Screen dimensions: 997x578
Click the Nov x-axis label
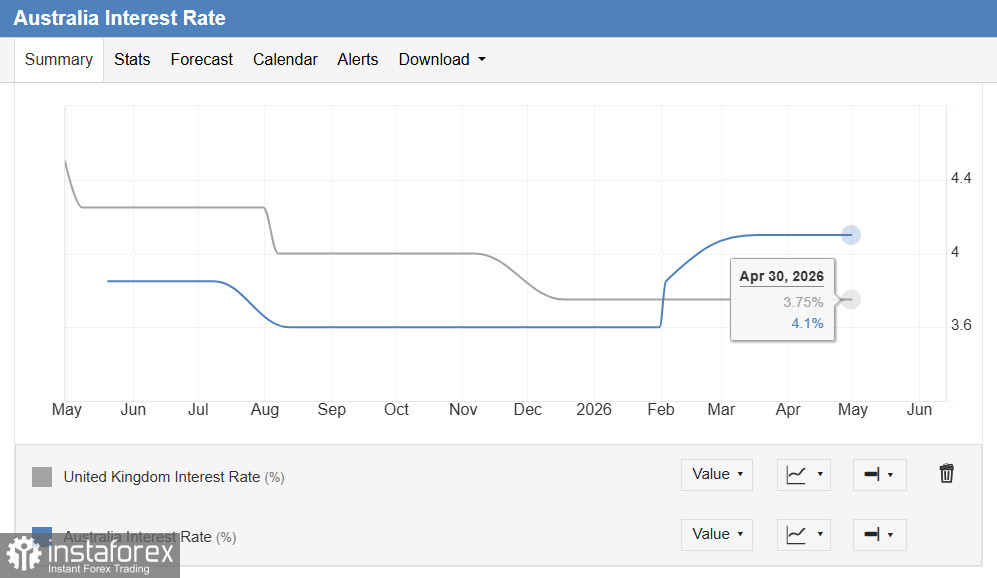point(463,409)
